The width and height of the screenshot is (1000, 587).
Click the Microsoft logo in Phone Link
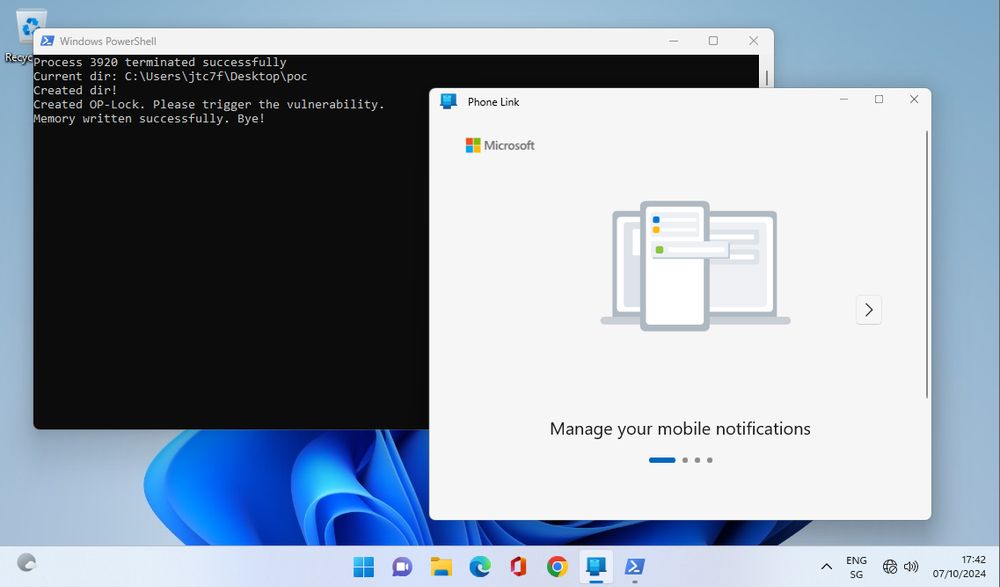pos(500,145)
